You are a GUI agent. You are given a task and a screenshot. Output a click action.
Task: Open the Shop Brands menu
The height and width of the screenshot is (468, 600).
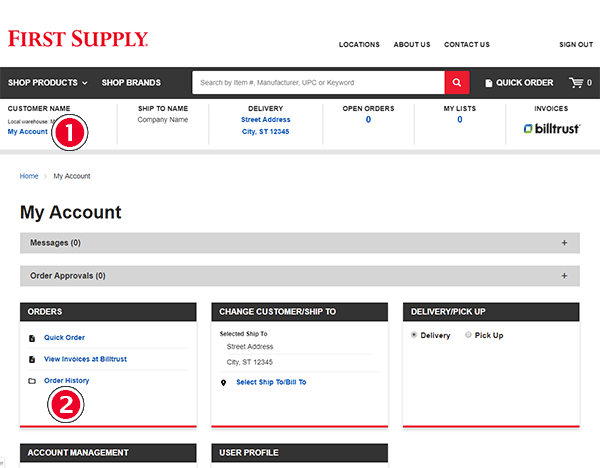[131, 82]
